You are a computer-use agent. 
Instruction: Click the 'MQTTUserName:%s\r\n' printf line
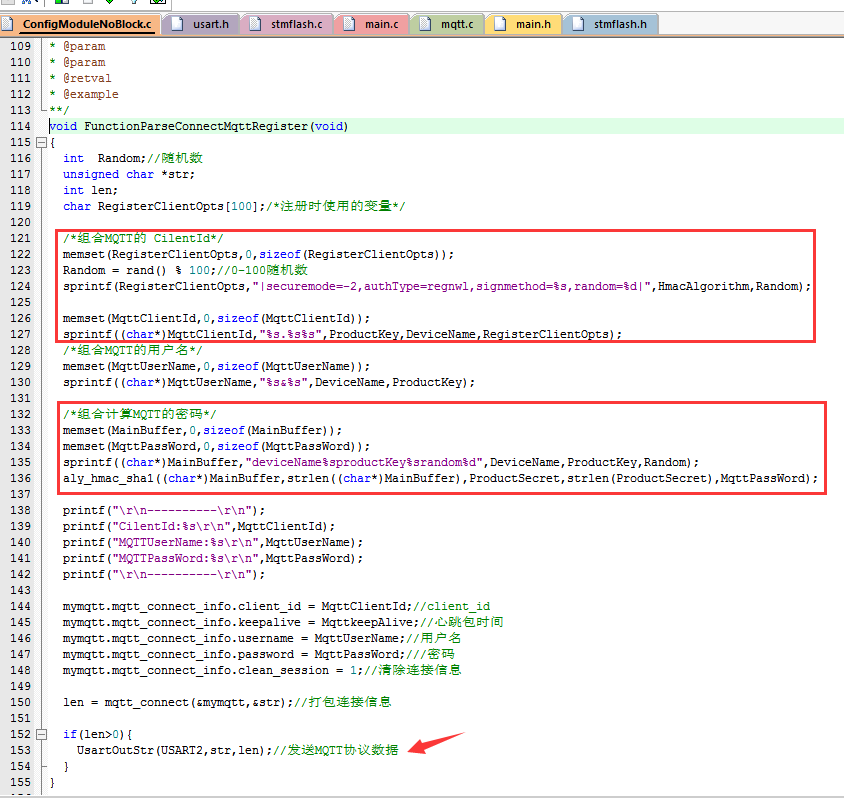pos(213,542)
